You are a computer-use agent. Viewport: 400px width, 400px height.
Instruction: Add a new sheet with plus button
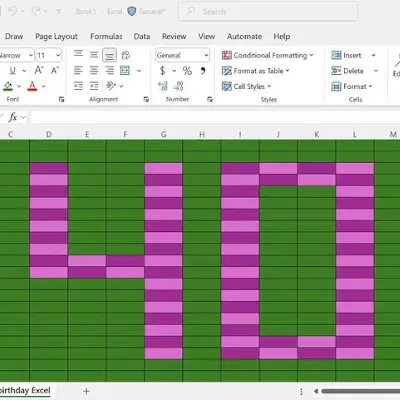(x=86, y=391)
